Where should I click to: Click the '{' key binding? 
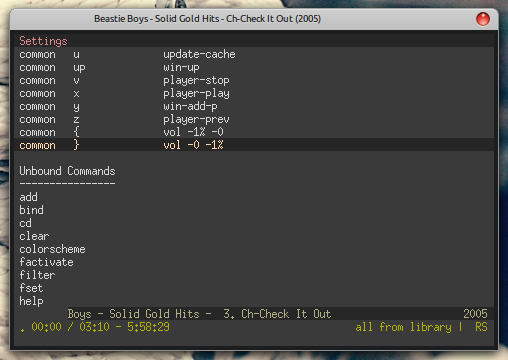pyautogui.click(x=76, y=132)
